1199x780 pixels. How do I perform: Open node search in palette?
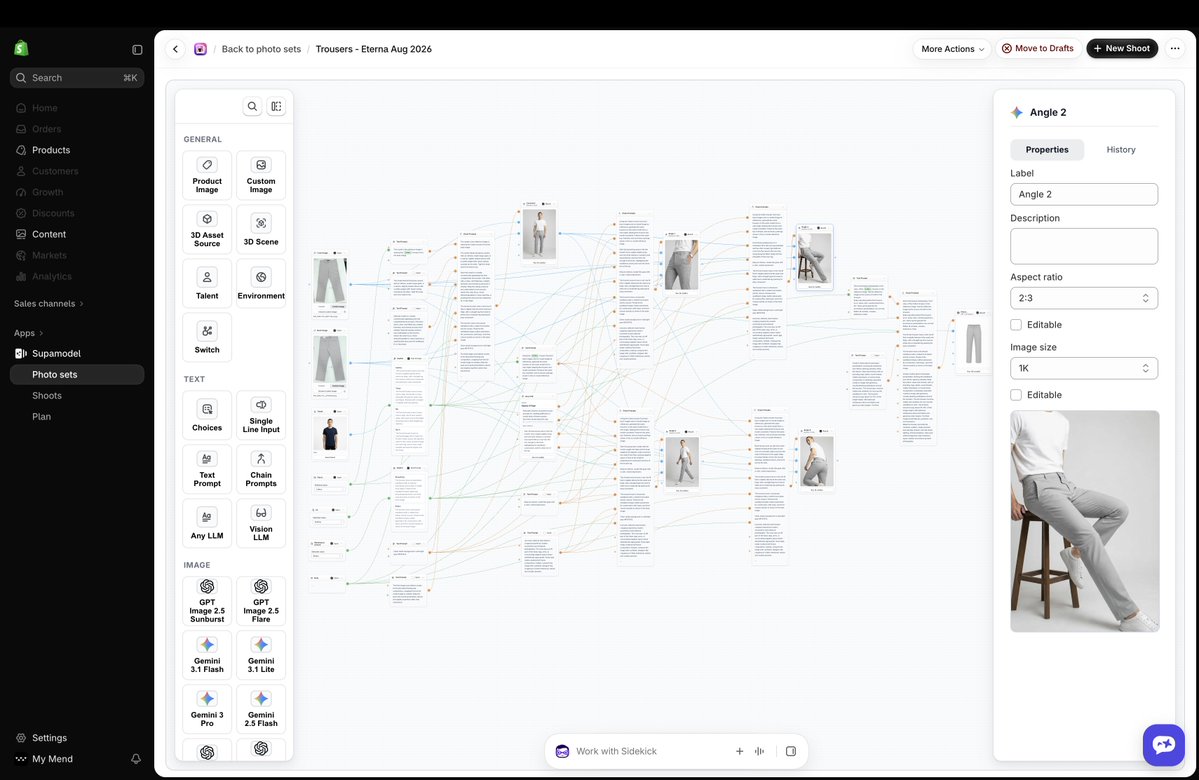click(x=252, y=106)
